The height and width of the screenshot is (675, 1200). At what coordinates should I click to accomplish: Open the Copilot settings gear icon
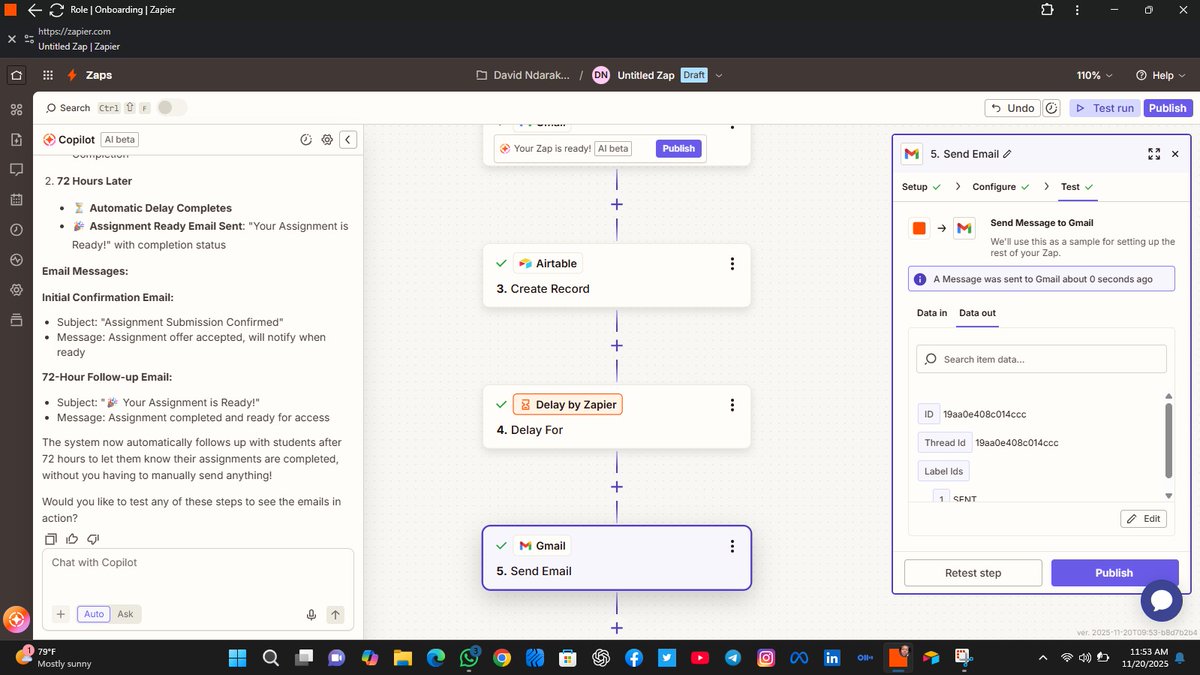click(x=327, y=140)
